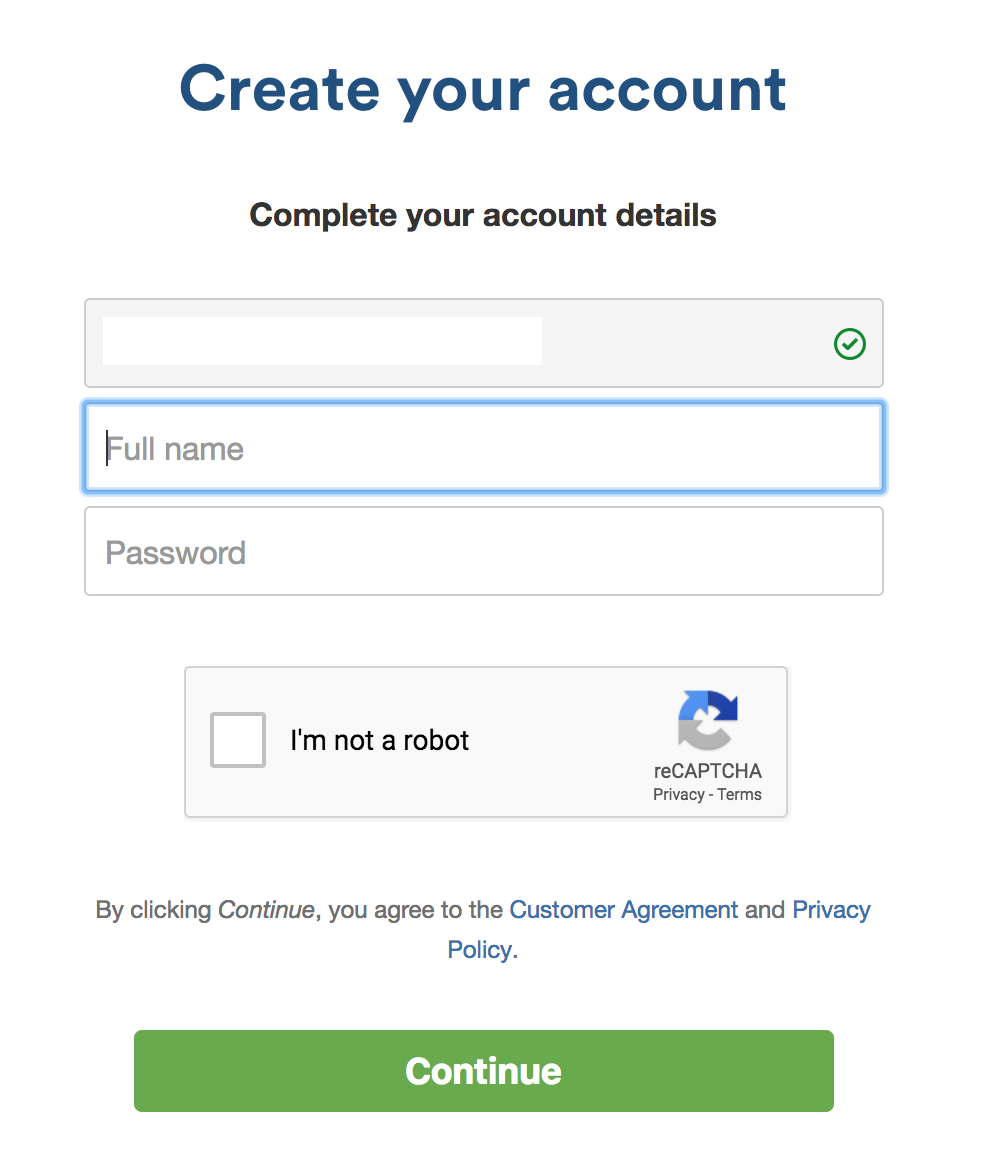The image size is (994, 1176).
Task: Click the reCAPTCHA logo icon
Action: 707,720
